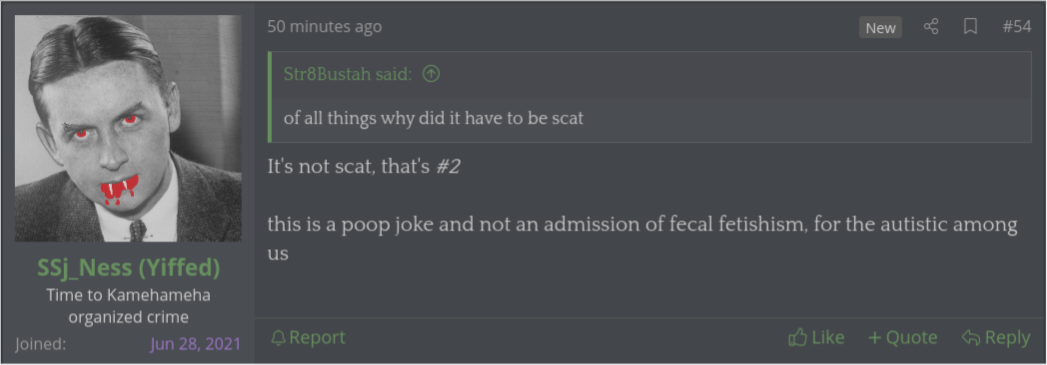This screenshot has height=365, width=1047.
Task: Click the bell icon next to Report
Action: click(x=278, y=338)
